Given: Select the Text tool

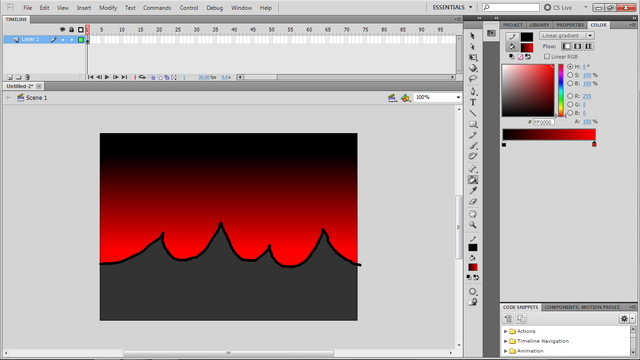Looking at the screenshot, I should [473, 102].
